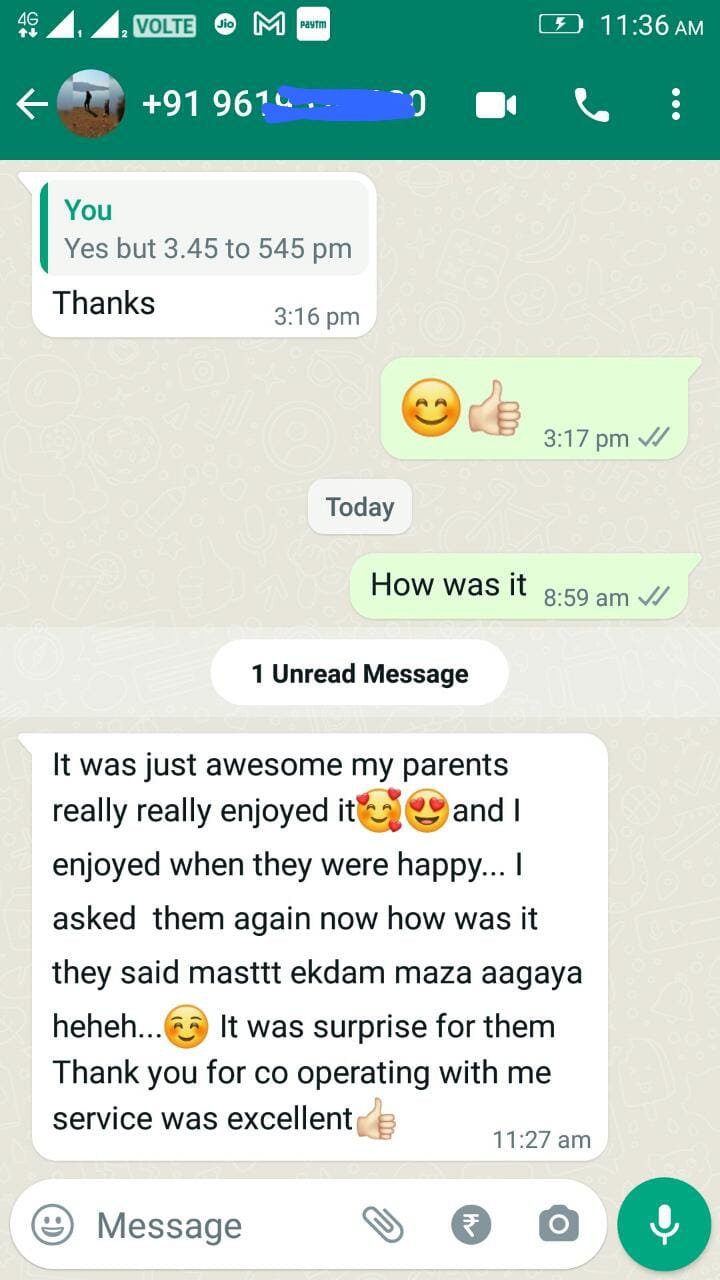This screenshot has height=1280, width=720.
Task: Open the Gmail notification icon in status bar
Action: point(268,25)
